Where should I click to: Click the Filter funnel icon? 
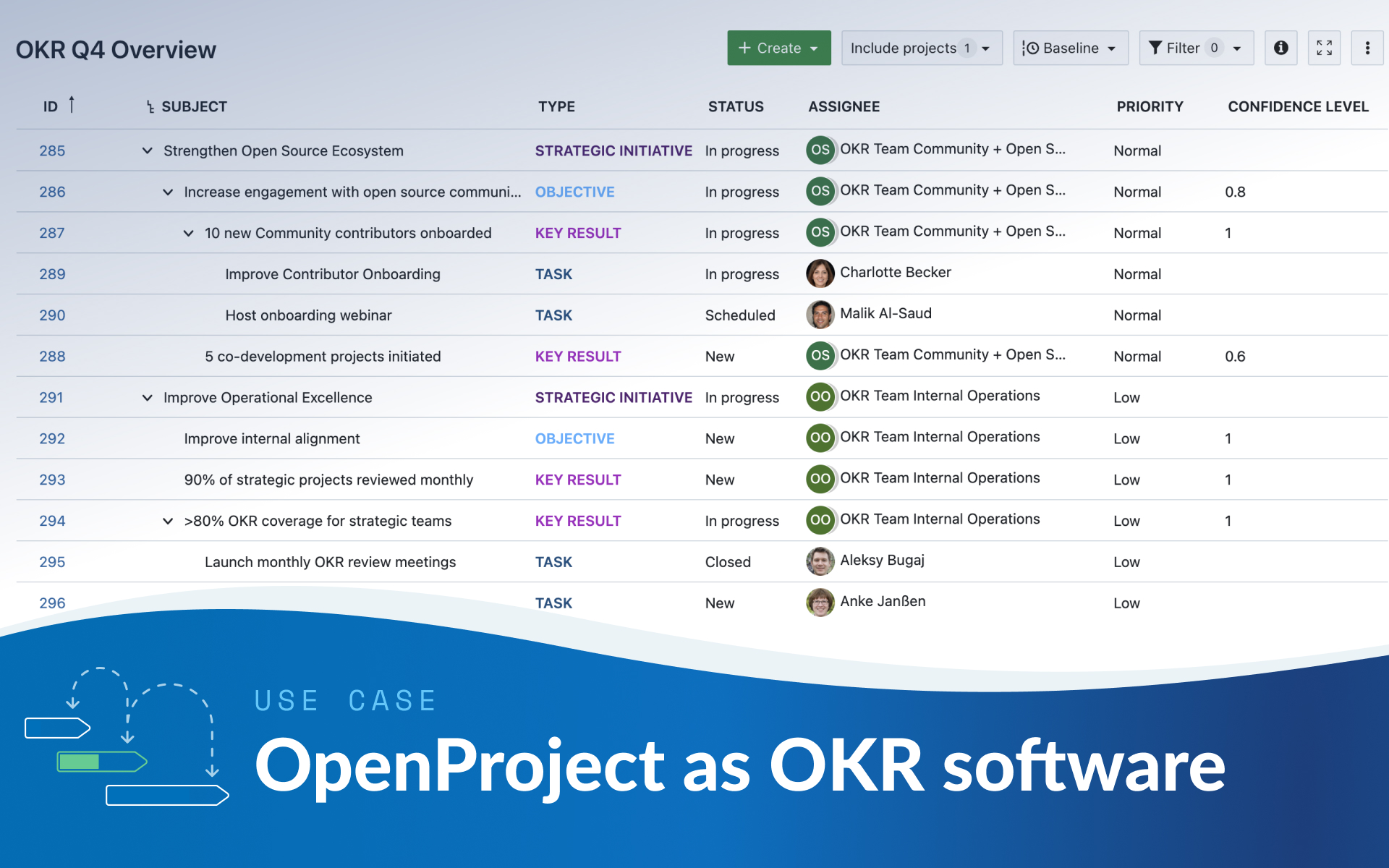[x=1155, y=48]
